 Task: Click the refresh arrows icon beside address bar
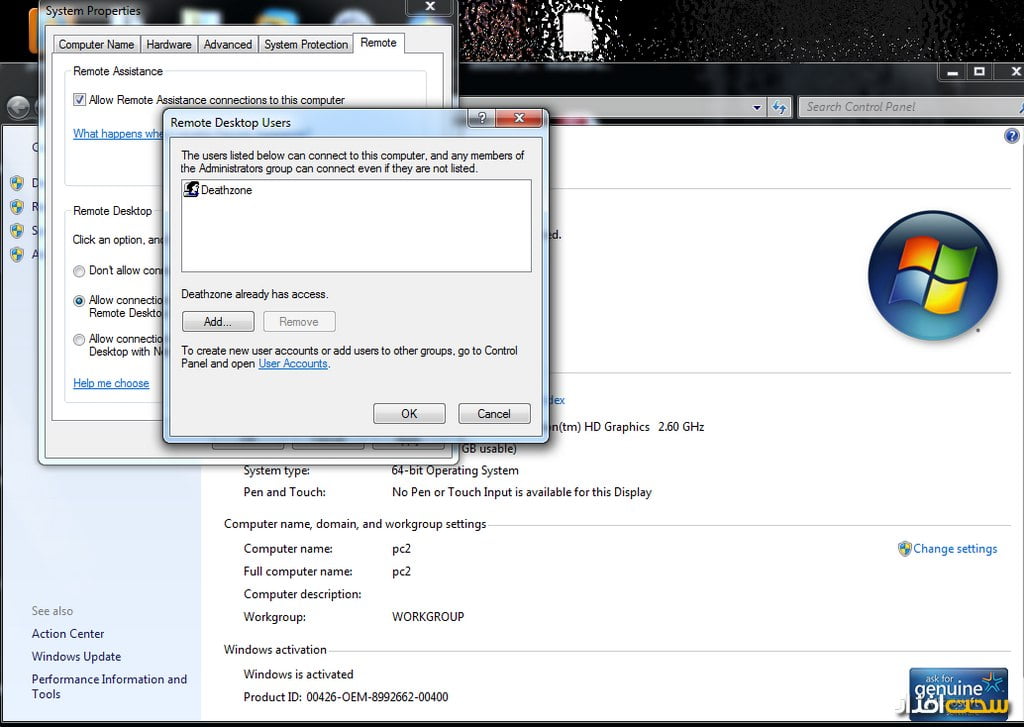(x=780, y=107)
